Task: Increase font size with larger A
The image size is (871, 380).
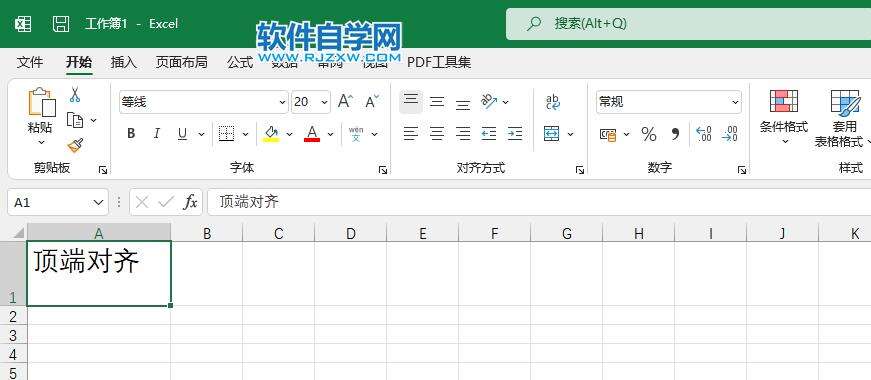Action: point(346,102)
